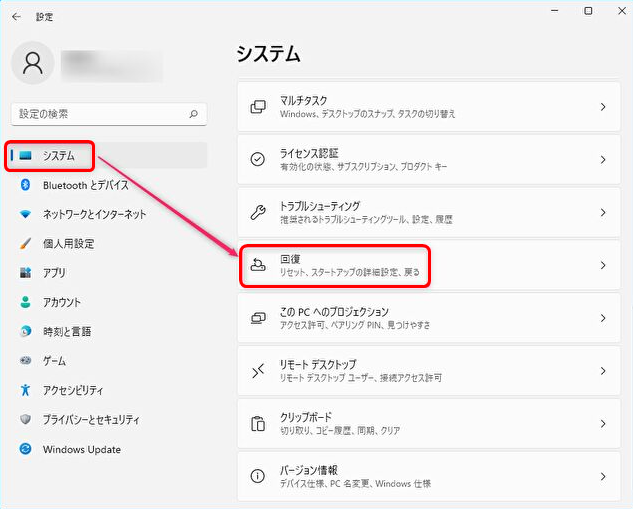Image resolution: width=633 pixels, height=509 pixels.
Task: Maximize the 設定 window
Action: 589,11
